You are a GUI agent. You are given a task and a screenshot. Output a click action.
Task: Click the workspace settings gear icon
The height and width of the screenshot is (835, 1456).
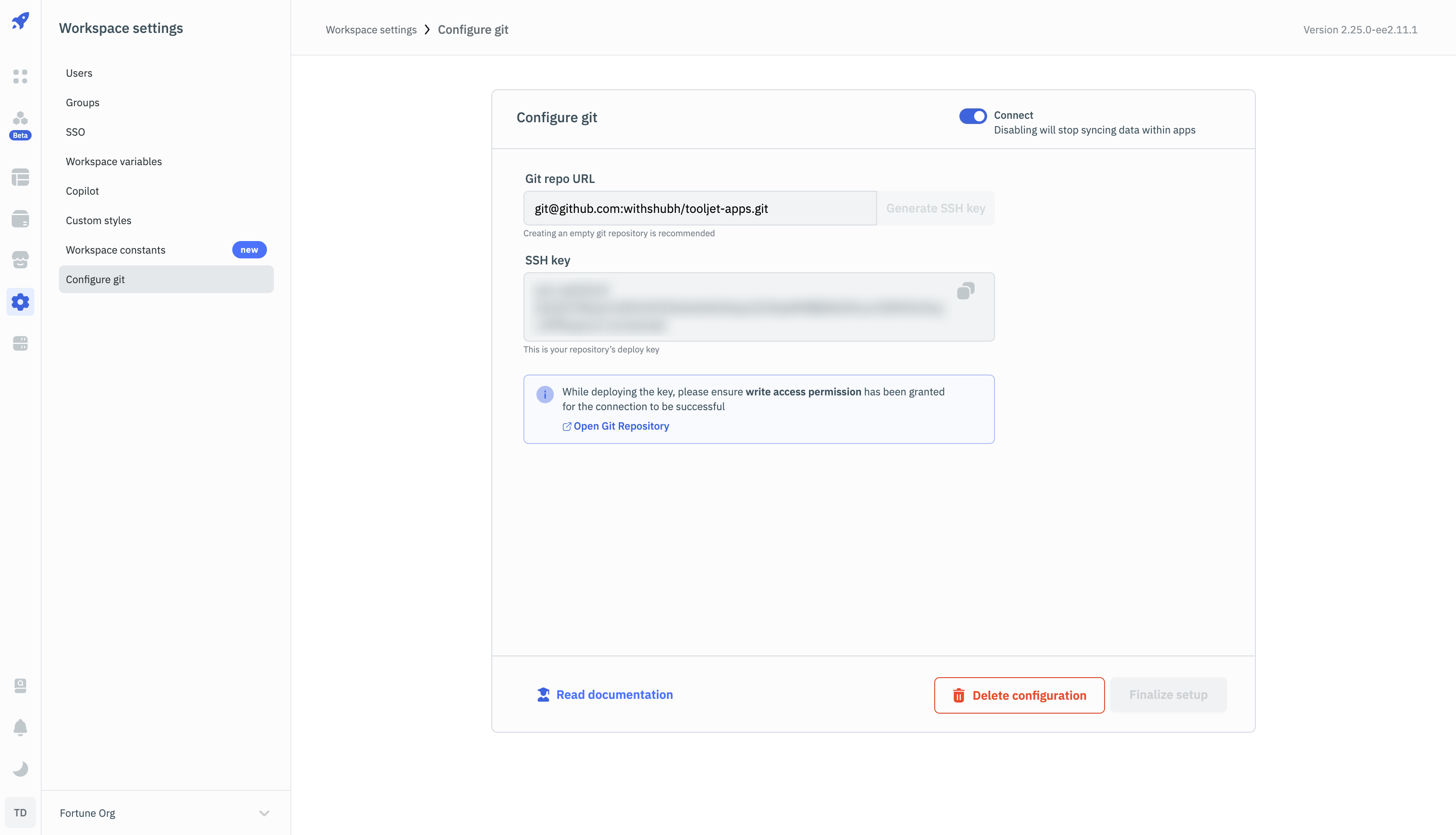point(20,302)
